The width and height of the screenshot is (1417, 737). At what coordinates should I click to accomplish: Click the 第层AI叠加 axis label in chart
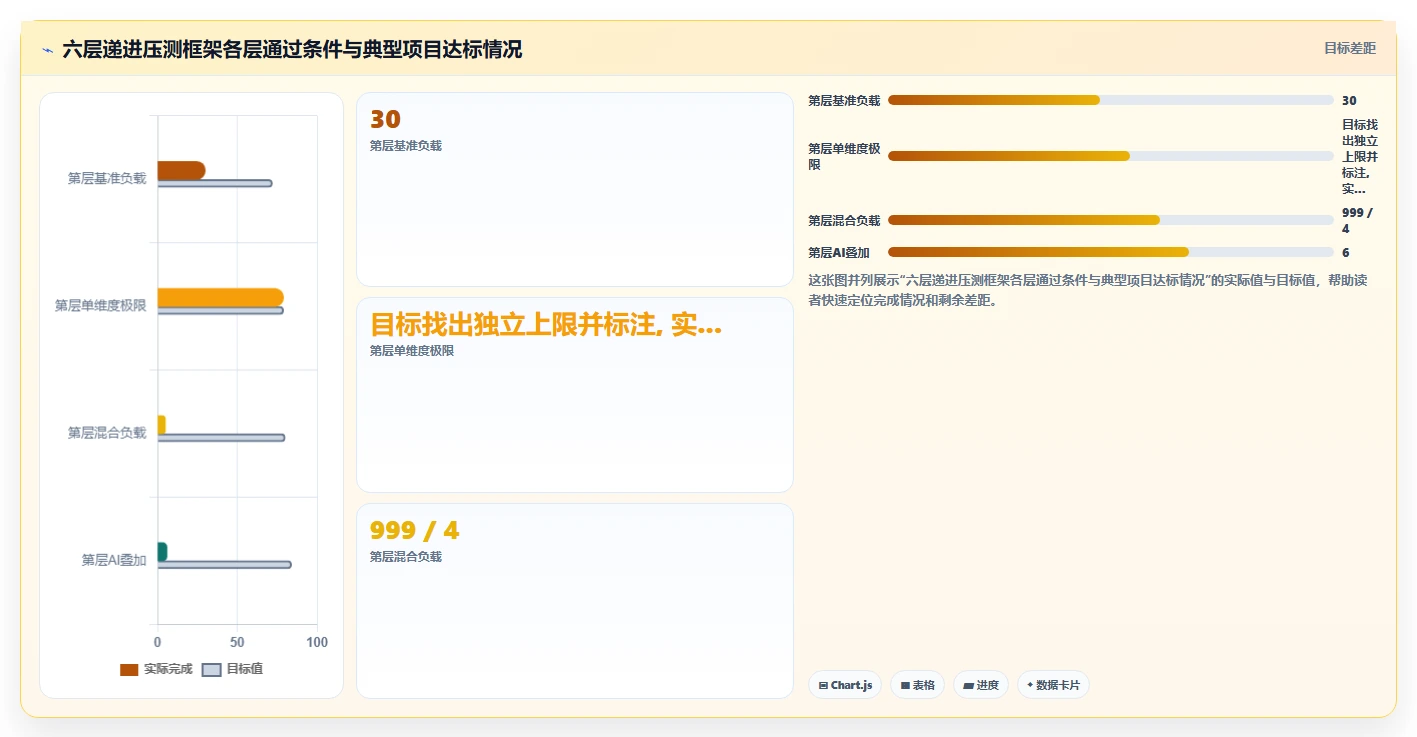[x=114, y=560]
